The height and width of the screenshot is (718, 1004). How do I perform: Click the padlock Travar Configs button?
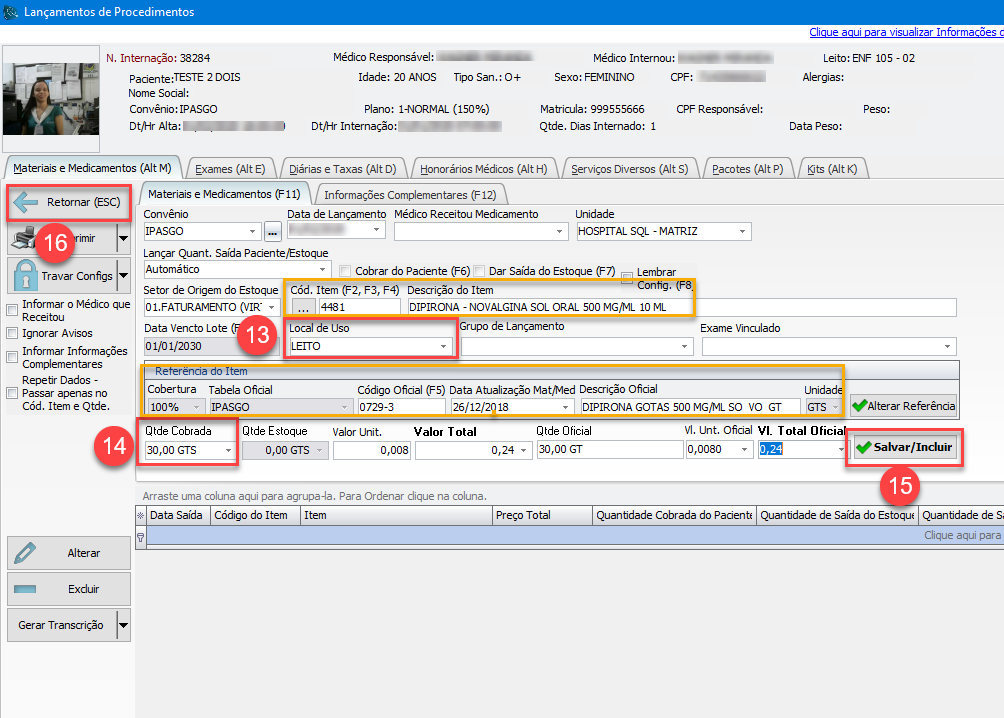click(x=61, y=275)
